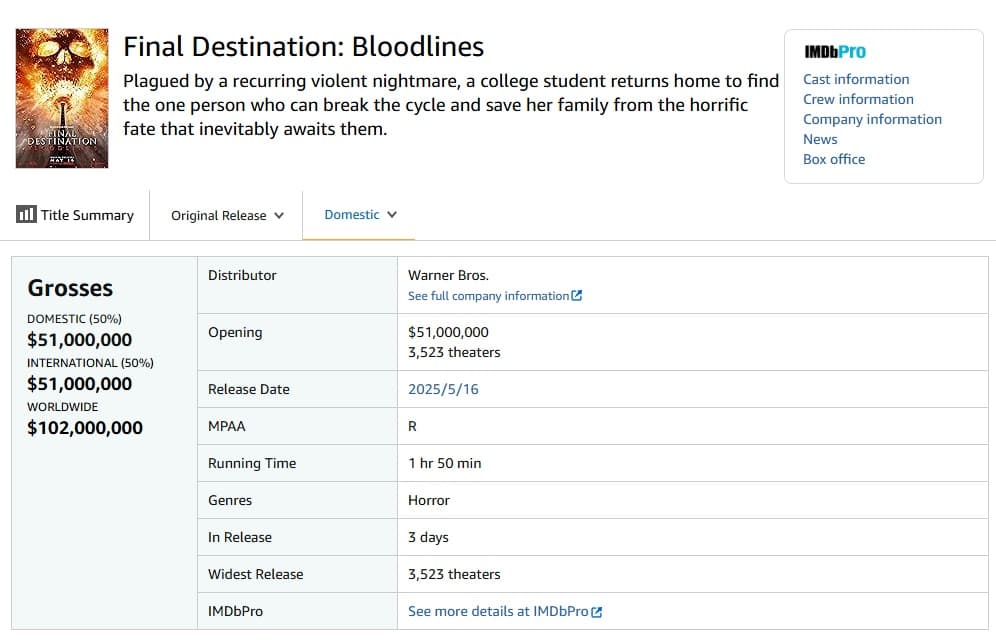
Task: Click the INTERNATIONAL (50%) label
Action: point(90,363)
